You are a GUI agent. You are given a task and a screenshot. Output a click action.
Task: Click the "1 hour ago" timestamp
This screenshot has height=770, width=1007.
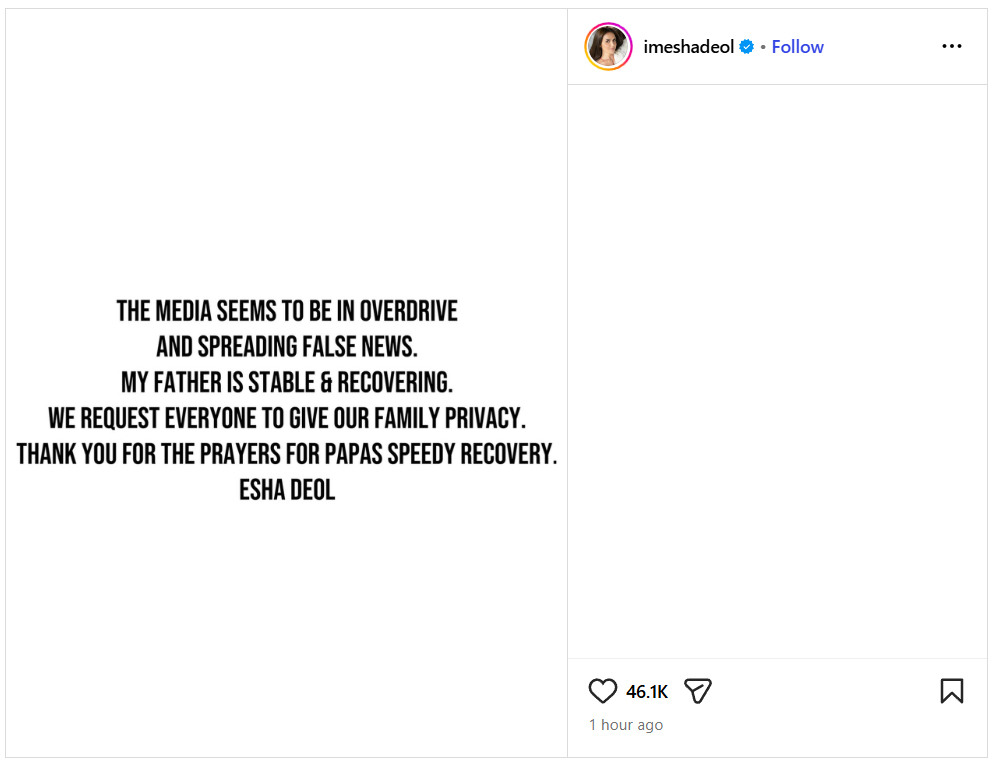click(626, 725)
